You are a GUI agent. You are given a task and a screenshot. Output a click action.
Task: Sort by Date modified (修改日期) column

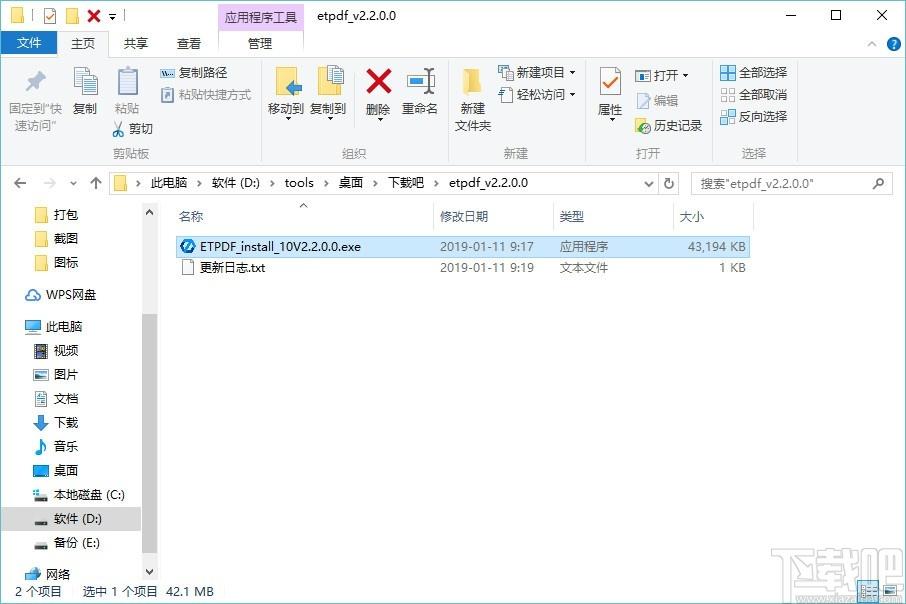click(464, 217)
